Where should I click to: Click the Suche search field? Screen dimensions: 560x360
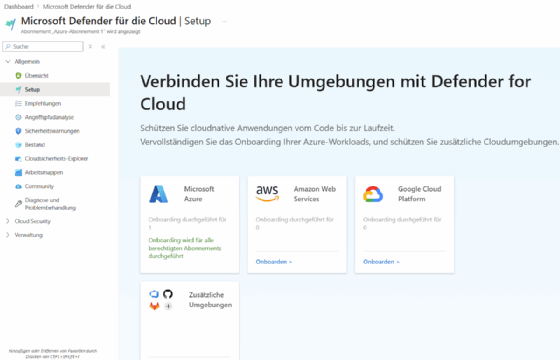(x=43, y=46)
